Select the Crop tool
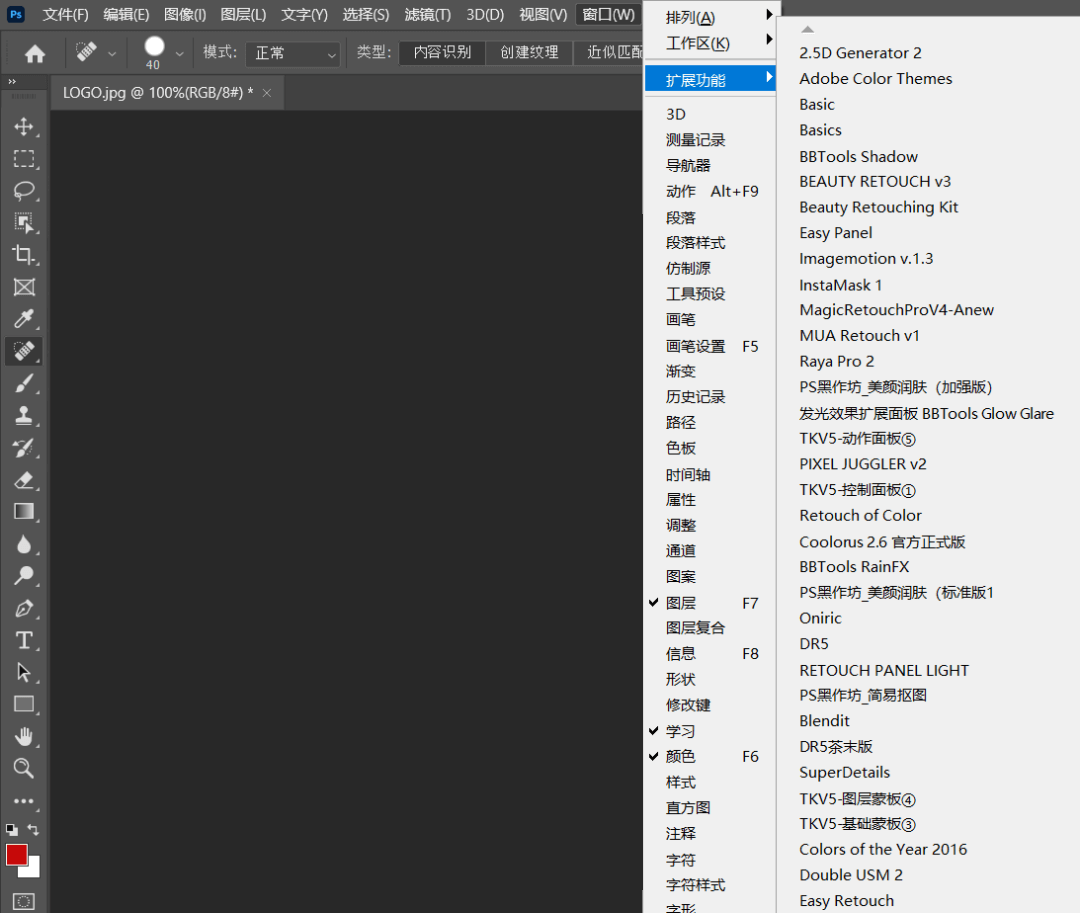This screenshot has height=913, width=1080. (24, 255)
